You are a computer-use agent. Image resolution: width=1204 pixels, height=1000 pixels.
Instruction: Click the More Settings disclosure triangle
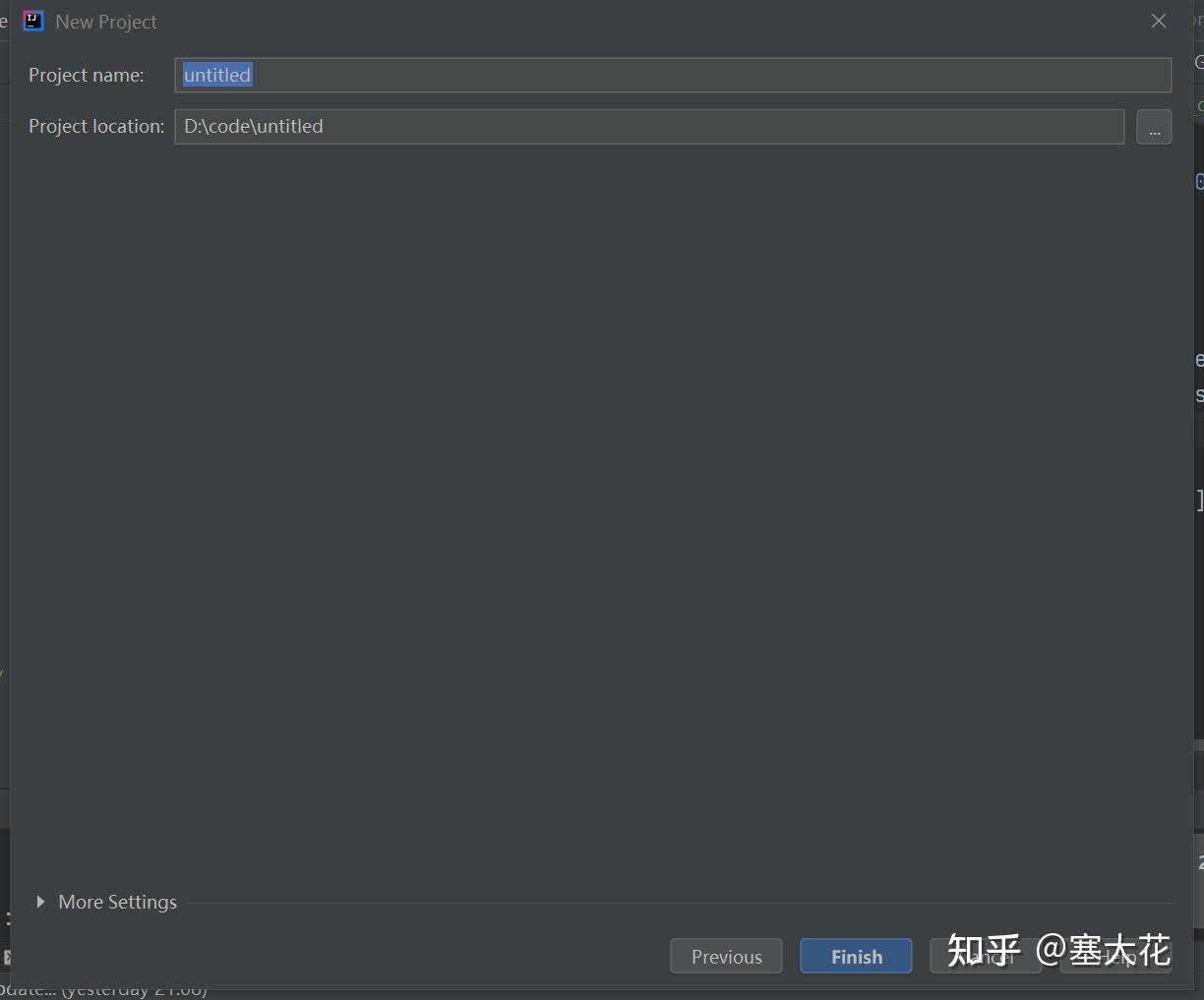tap(40, 902)
